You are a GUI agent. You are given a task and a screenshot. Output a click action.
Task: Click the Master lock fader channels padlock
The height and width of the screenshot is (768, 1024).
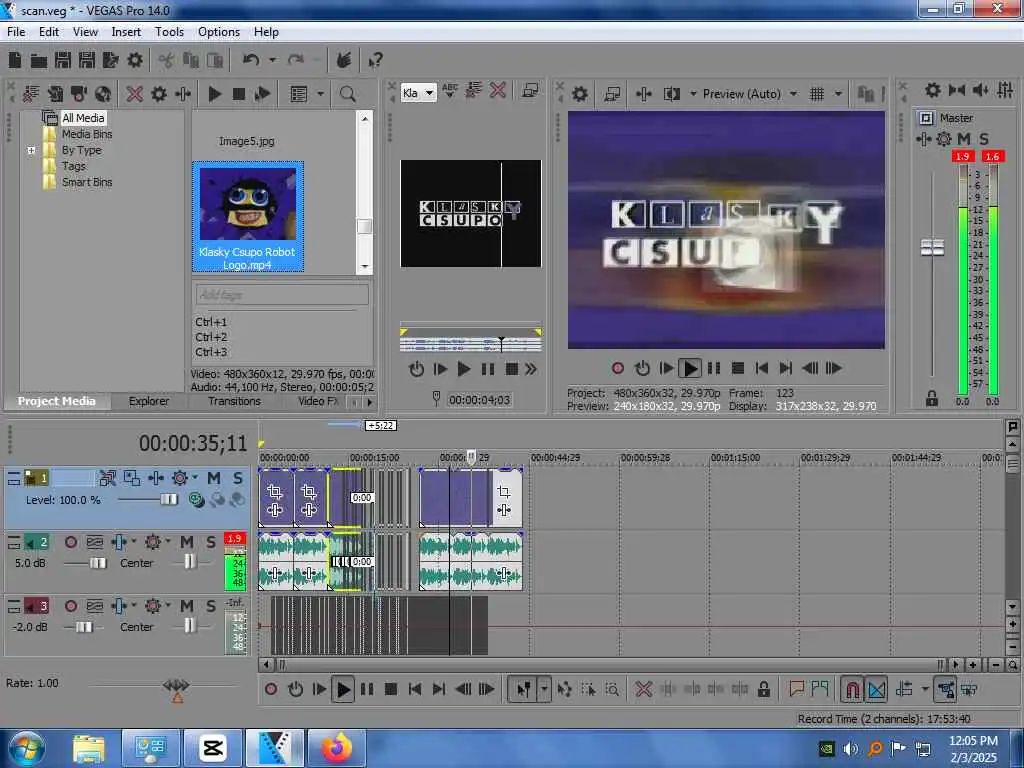931,398
